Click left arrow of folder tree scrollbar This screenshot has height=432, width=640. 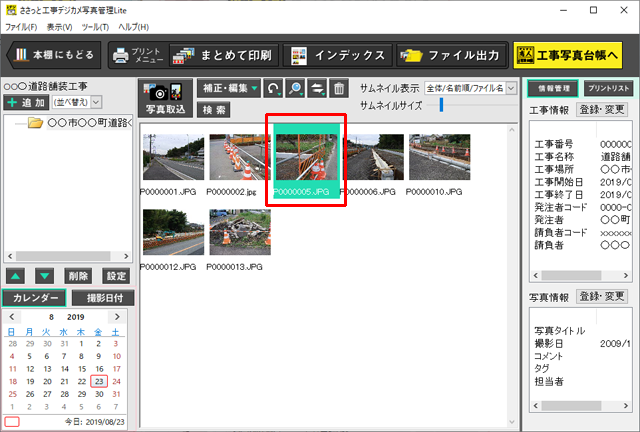click(10, 256)
